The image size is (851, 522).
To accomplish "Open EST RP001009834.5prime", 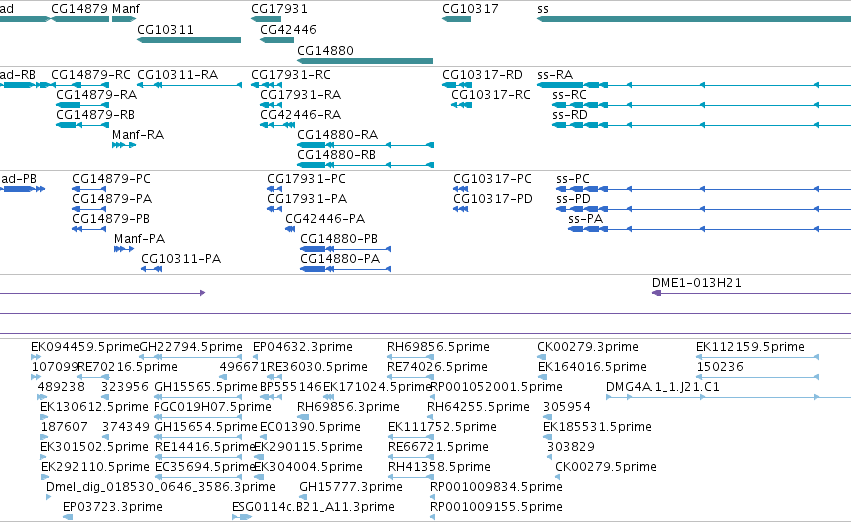I will (x=496, y=487).
